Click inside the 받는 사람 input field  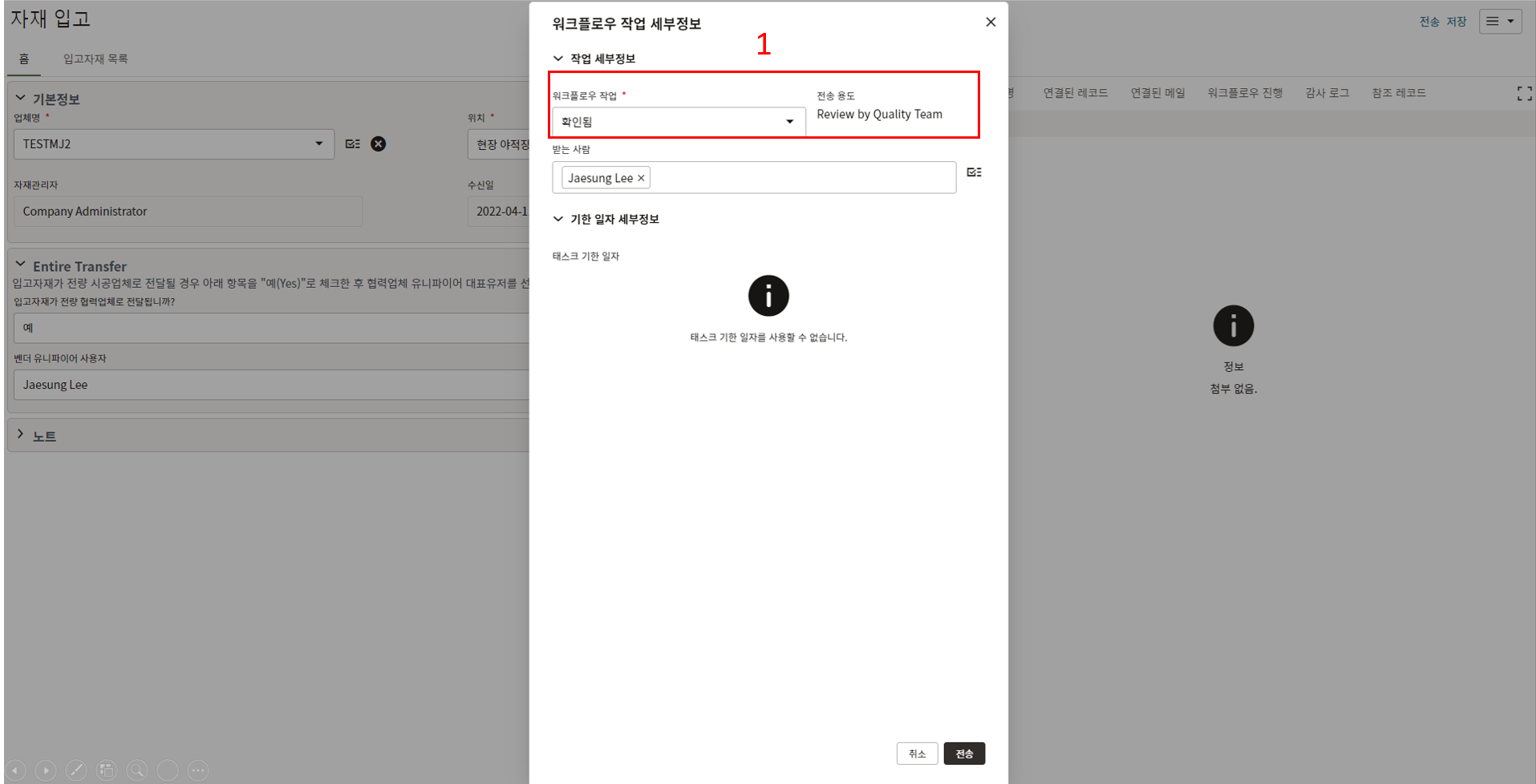point(802,178)
